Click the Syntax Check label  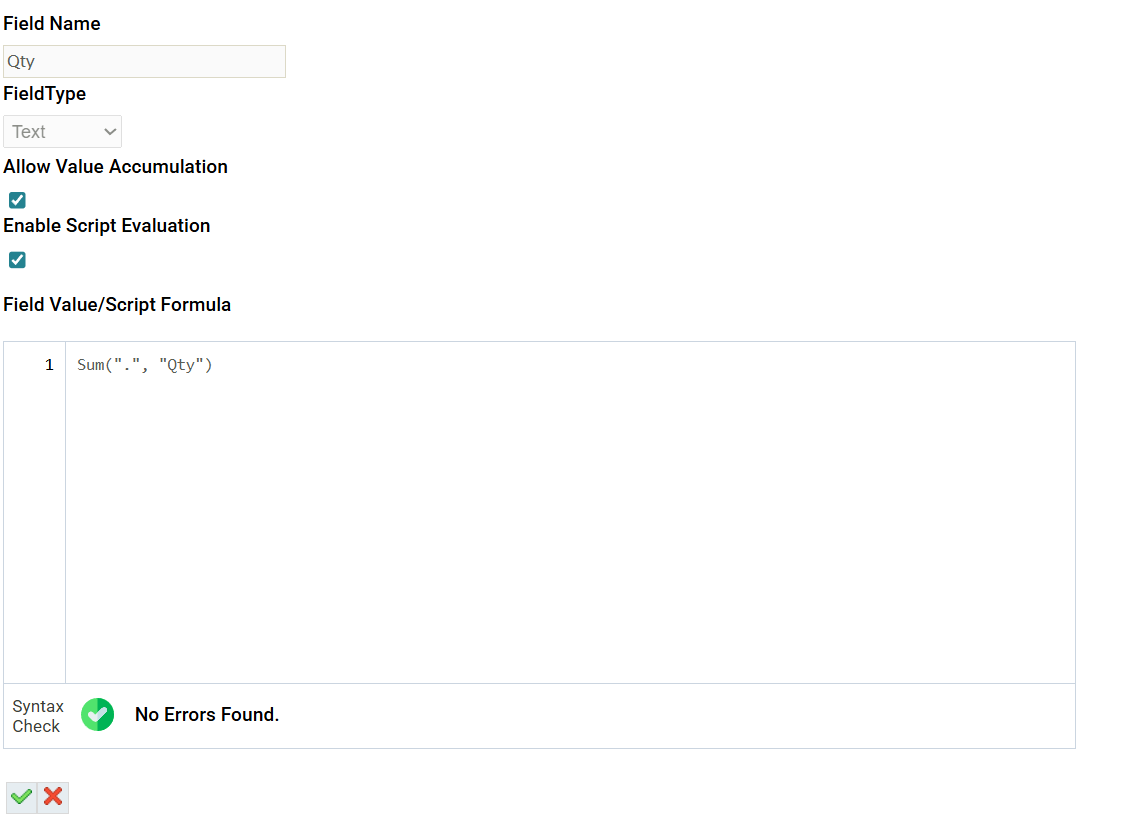pyautogui.click(x=37, y=716)
